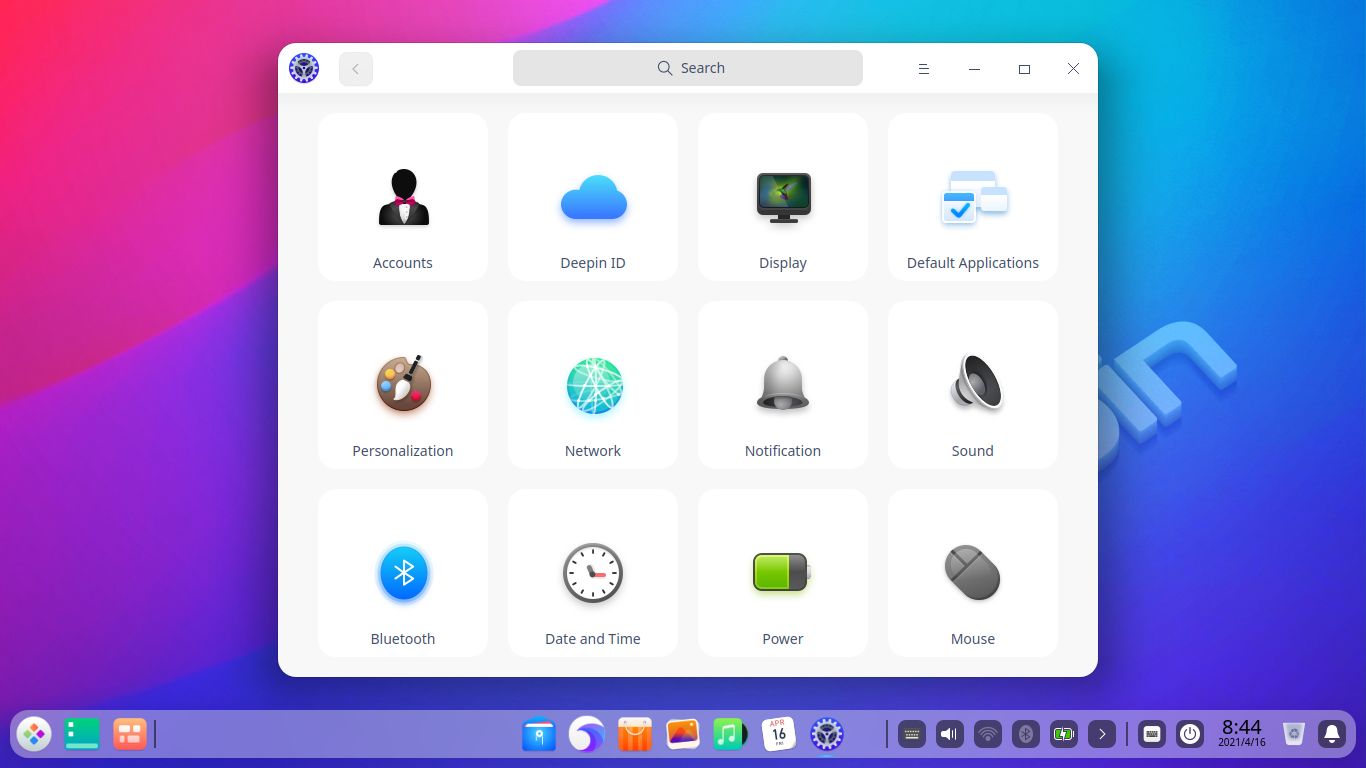Open the Mouse settings module
The width and height of the screenshot is (1366, 768).
tap(973, 573)
